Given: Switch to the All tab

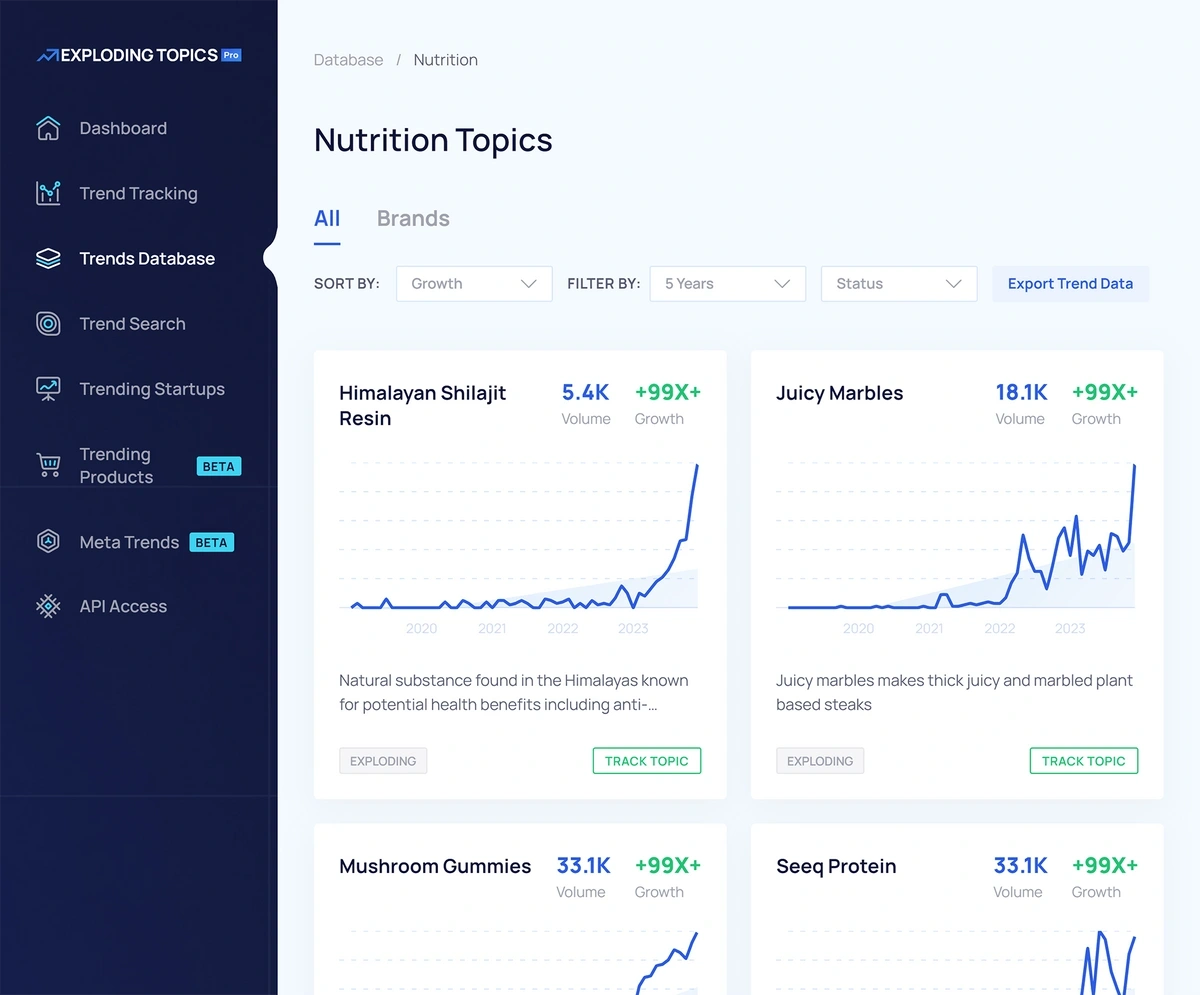Looking at the screenshot, I should (327, 218).
